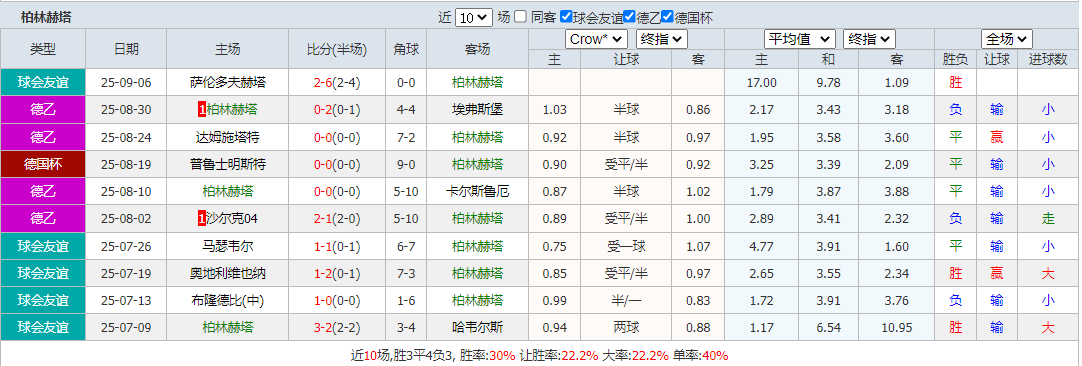The width and height of the screenshot is (1082, 366).
Task: Click the odds value 10.95
Action: (897, 327)
